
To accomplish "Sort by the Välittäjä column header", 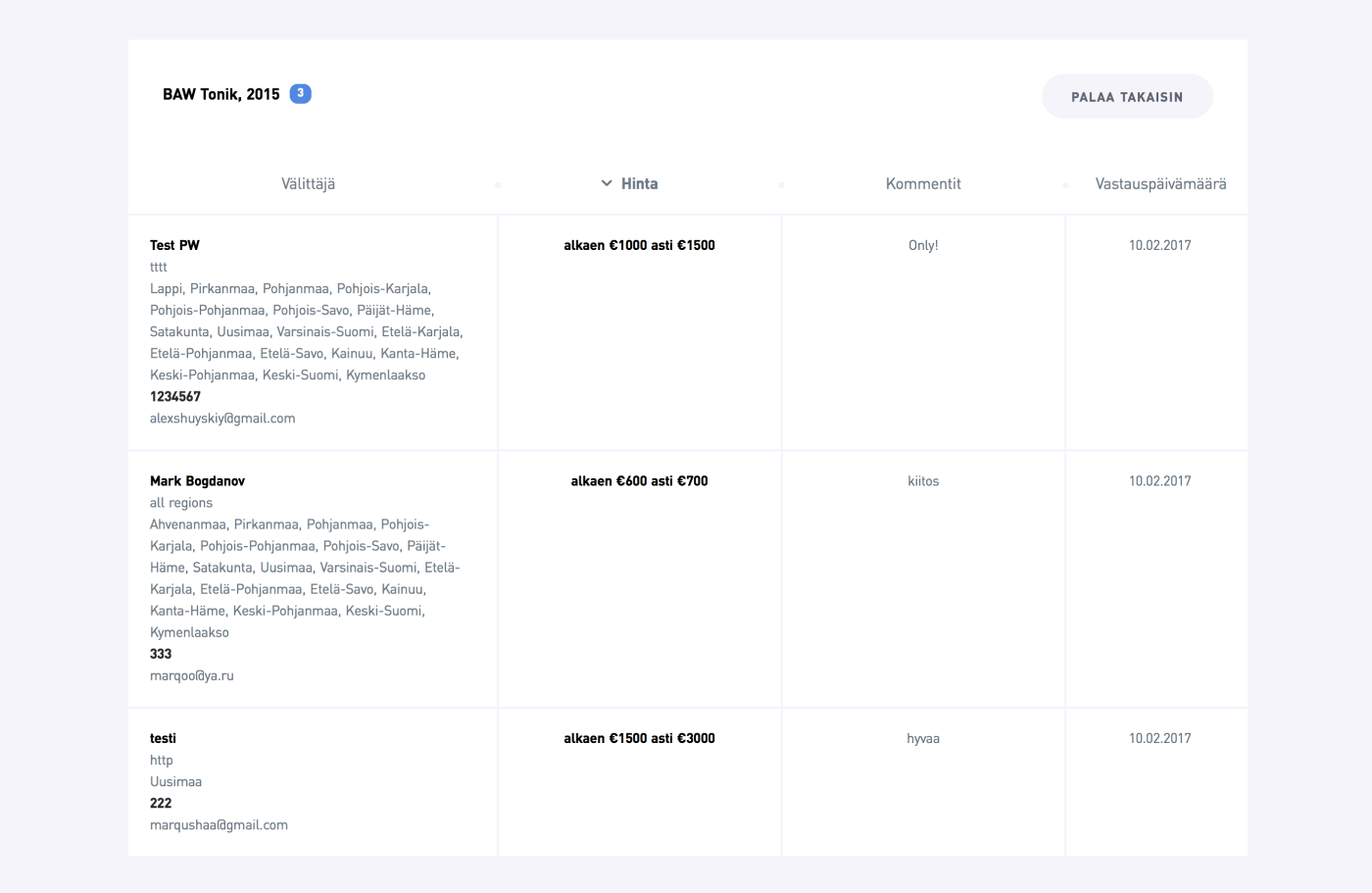I will (x=308, y=184).
